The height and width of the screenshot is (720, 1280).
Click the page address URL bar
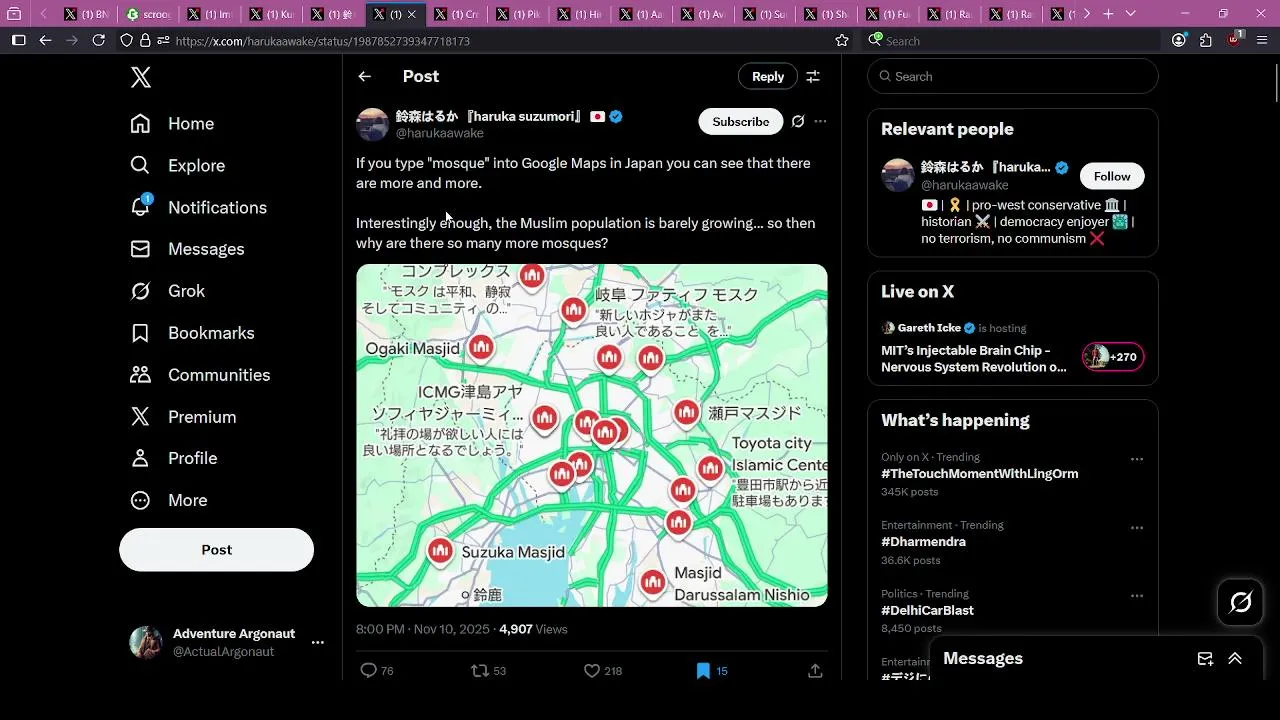(500, 41)
